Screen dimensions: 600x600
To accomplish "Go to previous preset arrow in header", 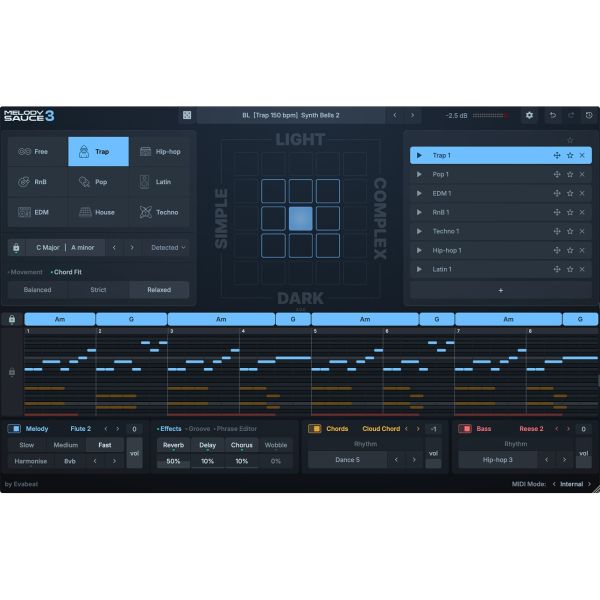I will [395, 115].
